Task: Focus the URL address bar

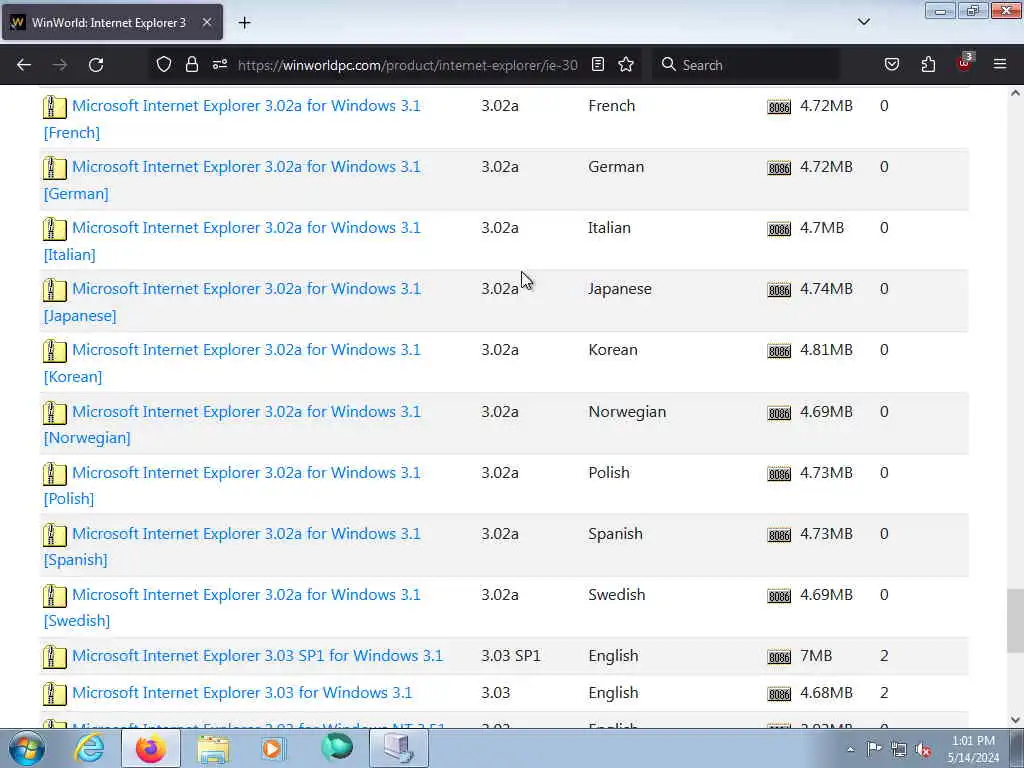Action: pyautogui.click(x=407, y=65)
